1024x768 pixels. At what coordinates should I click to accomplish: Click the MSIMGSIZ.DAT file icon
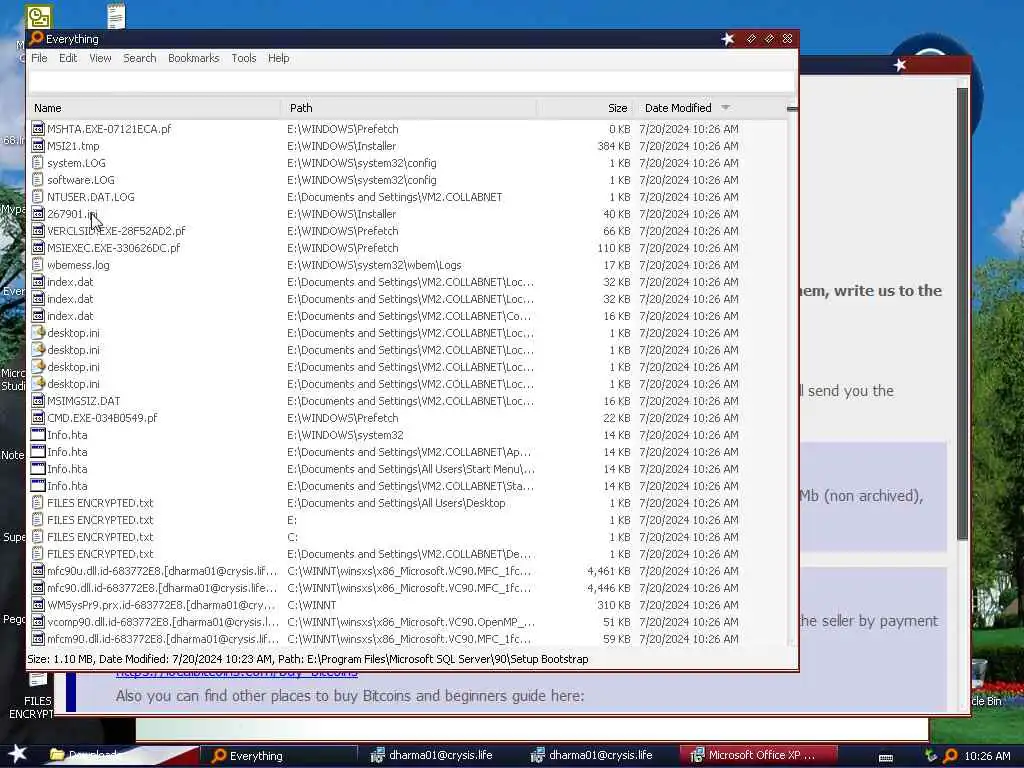(x=38, y=400)
